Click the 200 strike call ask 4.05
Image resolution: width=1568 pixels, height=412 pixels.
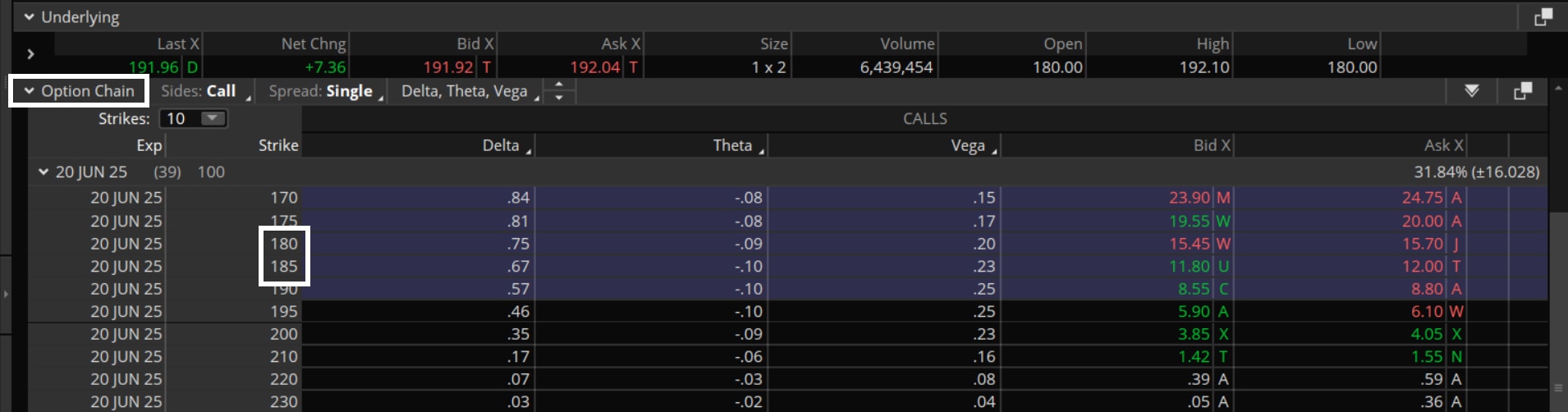point(1428,334)
